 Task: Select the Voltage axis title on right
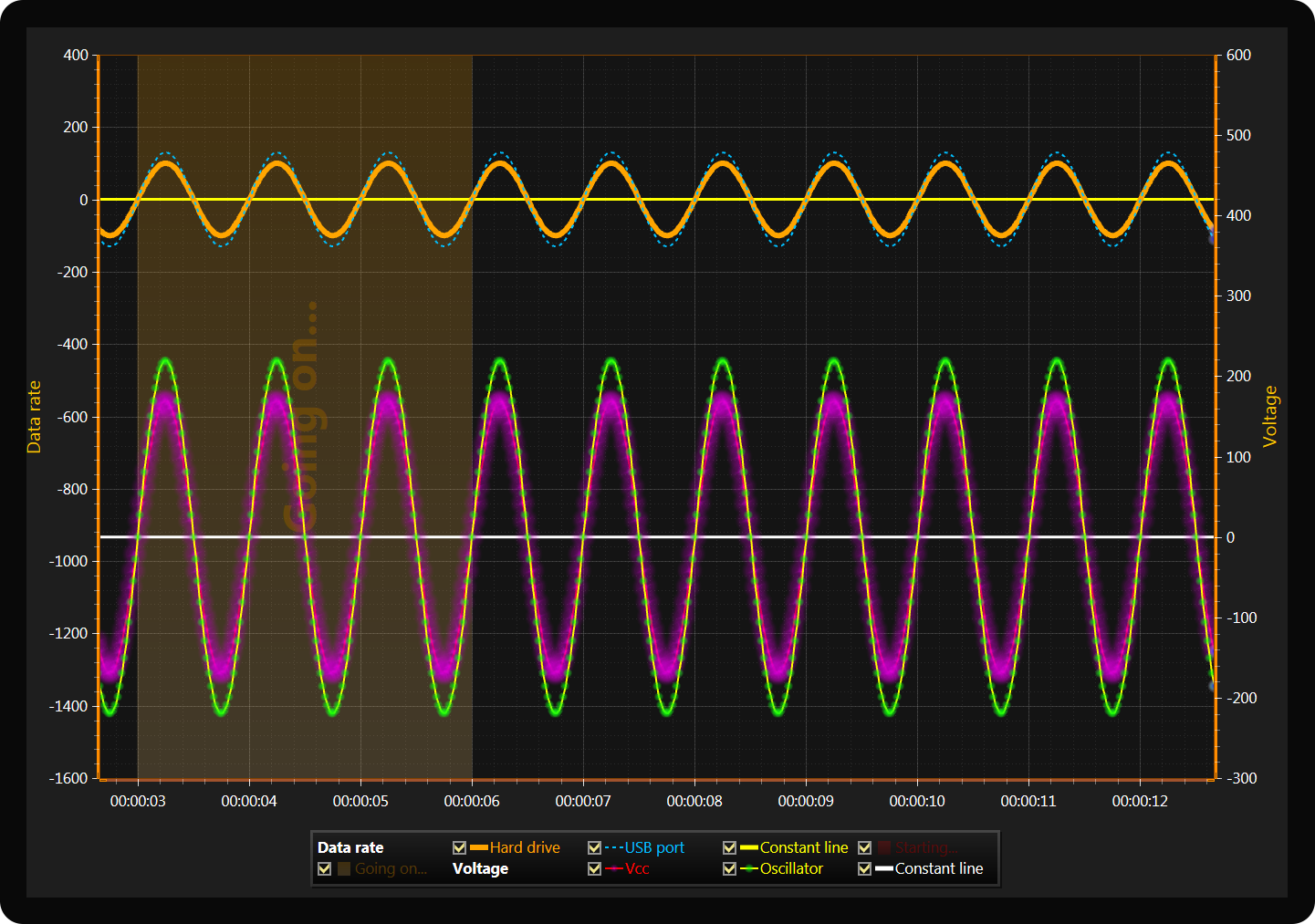[x=1269, y=417]
